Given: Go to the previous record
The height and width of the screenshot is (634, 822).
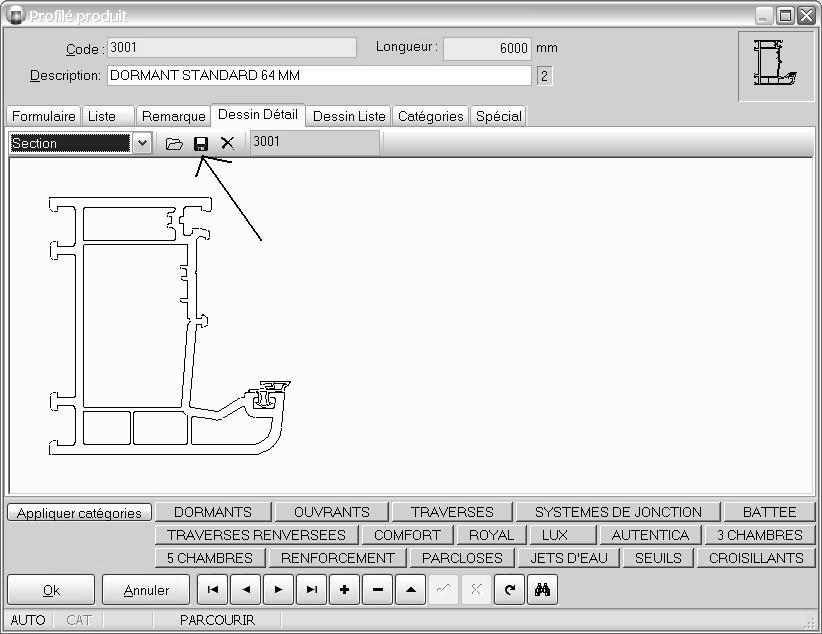Looking at the screenshot, I should click(245, 589).
